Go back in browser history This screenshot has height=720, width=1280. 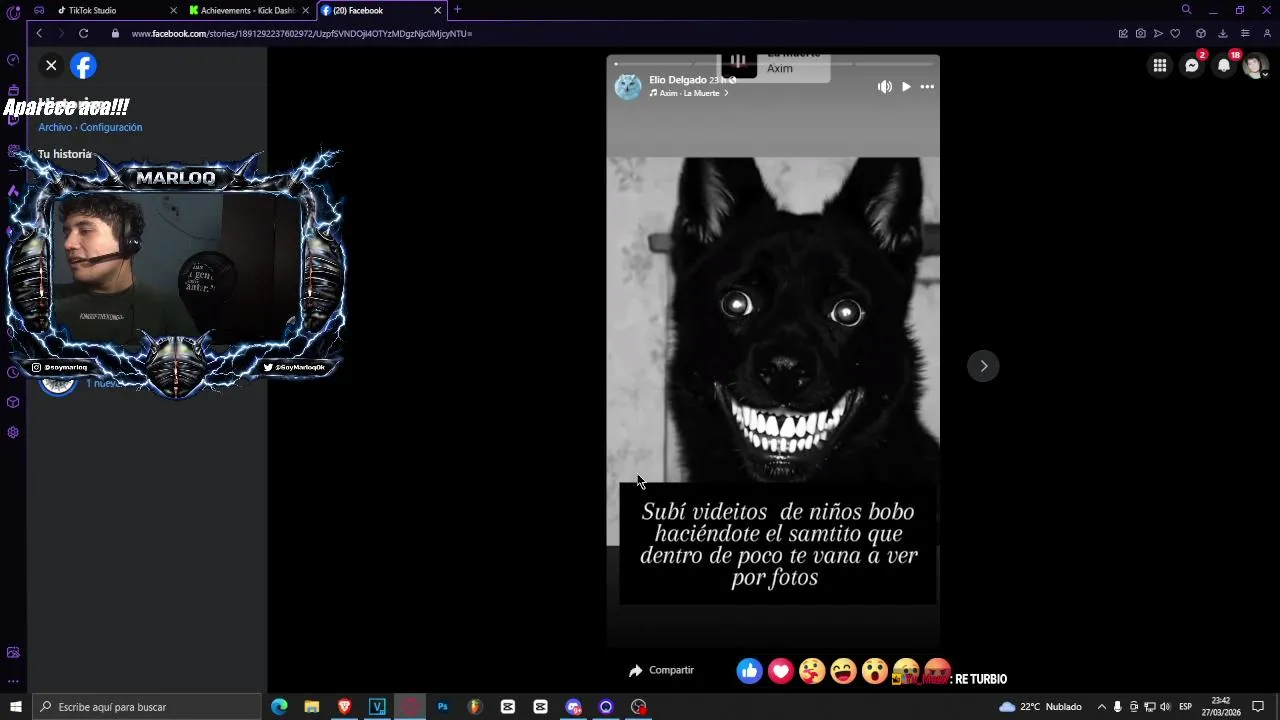click(x=39, y=33)
